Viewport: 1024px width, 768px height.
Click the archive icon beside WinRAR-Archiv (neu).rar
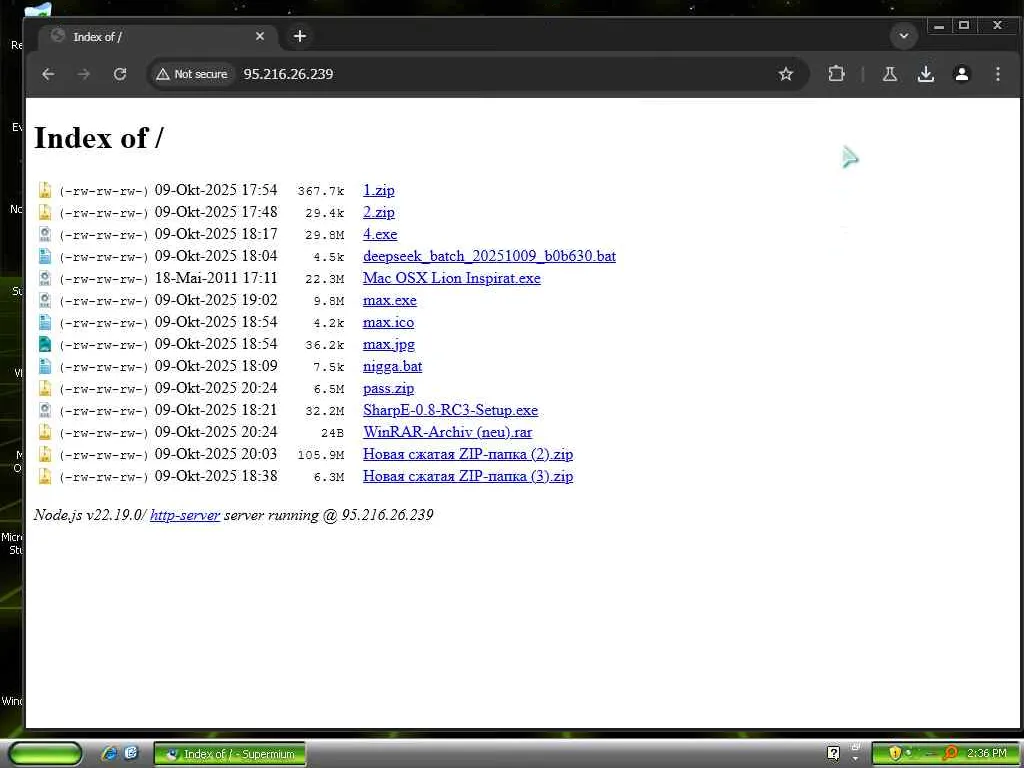[44, 432]
